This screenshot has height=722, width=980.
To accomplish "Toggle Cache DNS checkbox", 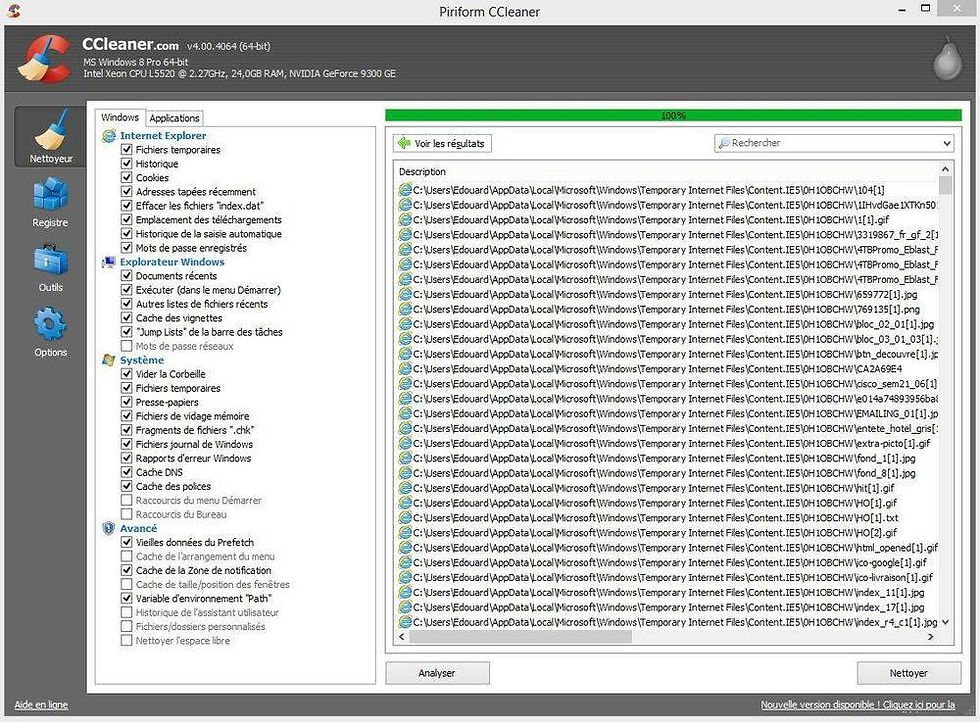I will [127, 472].
